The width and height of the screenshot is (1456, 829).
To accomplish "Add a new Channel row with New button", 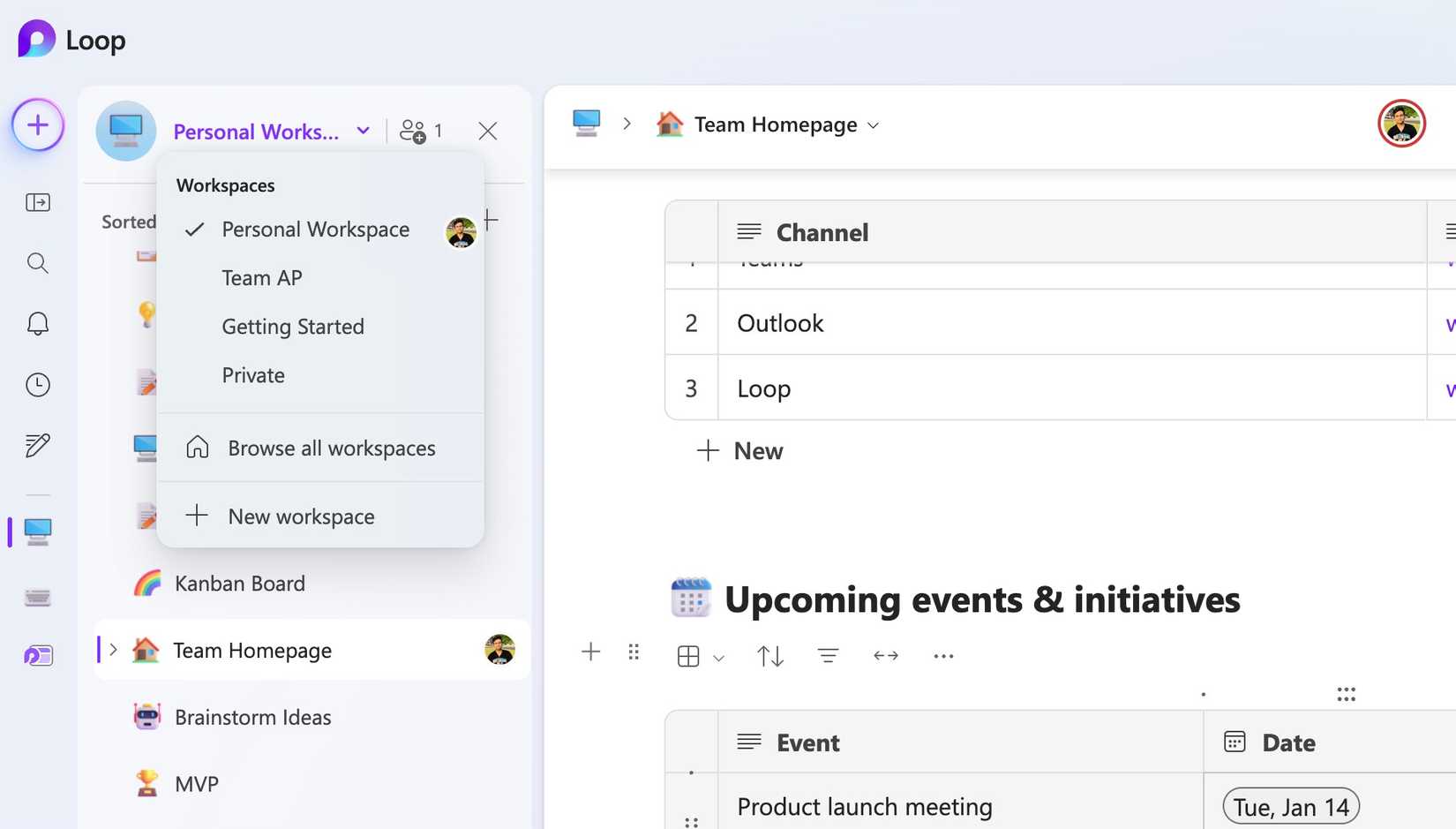I will tap(739, 451).
